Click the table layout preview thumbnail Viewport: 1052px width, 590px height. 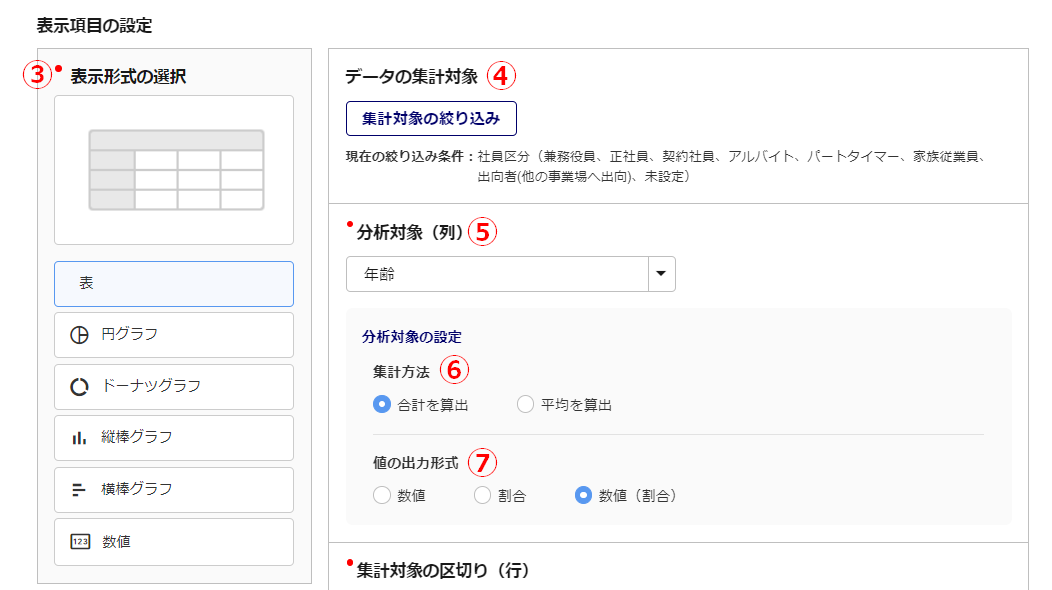[174, 170]
